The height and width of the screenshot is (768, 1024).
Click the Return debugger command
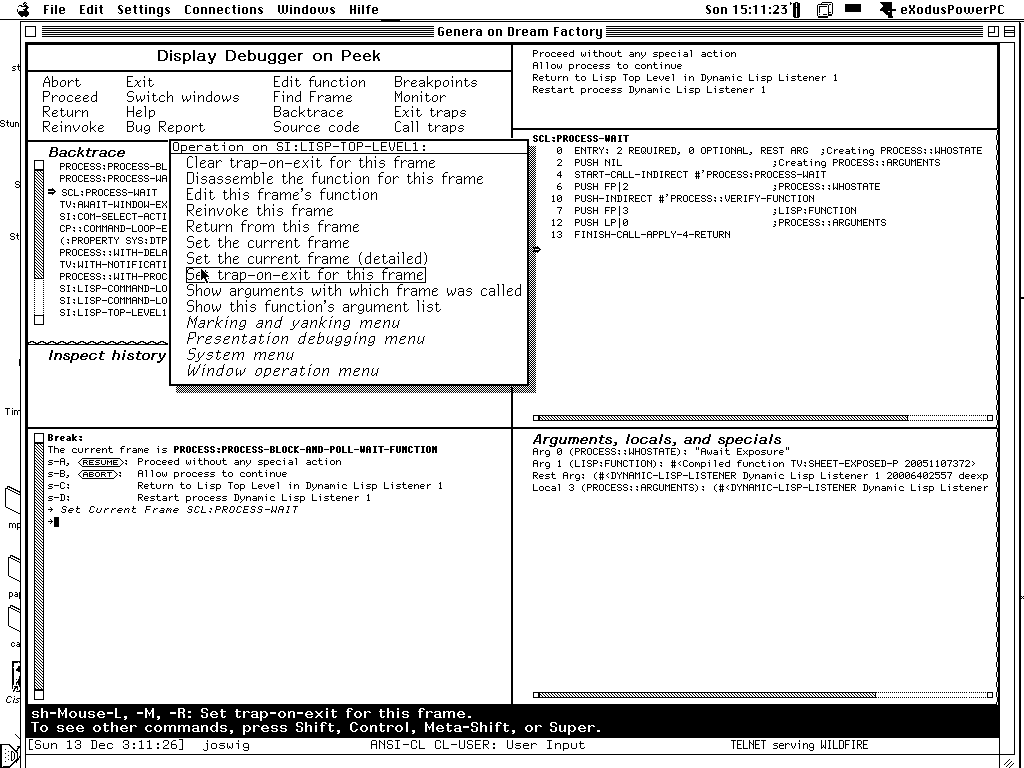pyautogui.click(x=65, y=112)
